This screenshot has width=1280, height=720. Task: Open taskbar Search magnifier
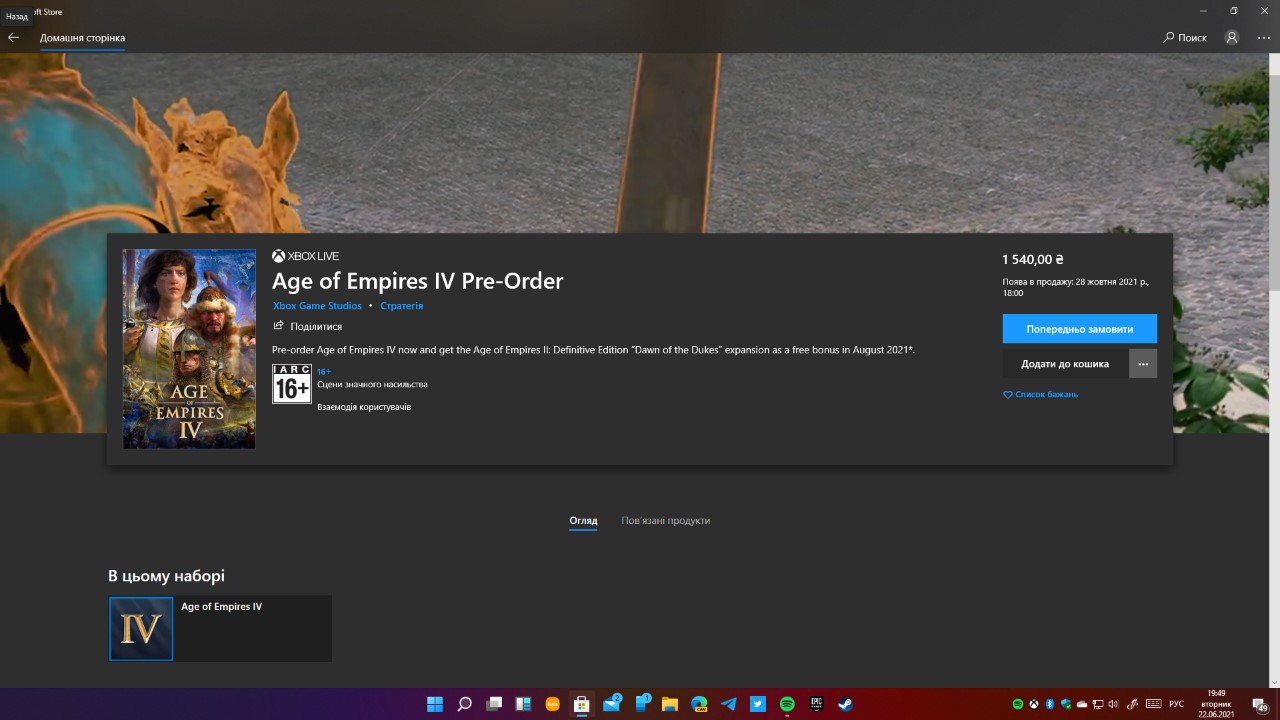(464, 704)
